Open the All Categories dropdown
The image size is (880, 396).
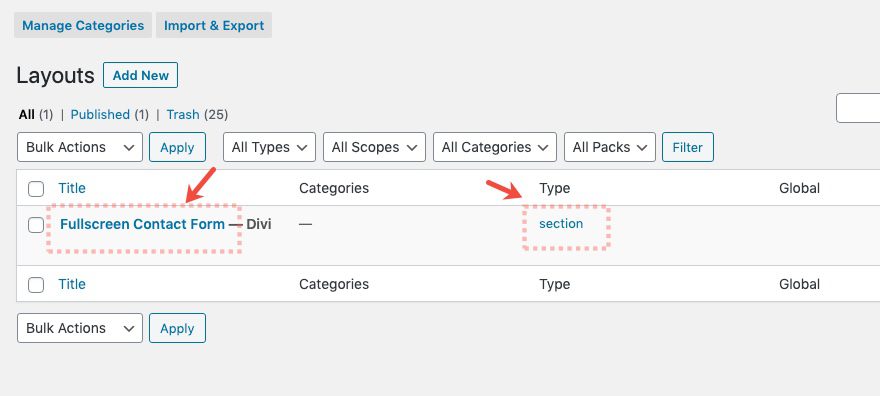click(495, 147)
